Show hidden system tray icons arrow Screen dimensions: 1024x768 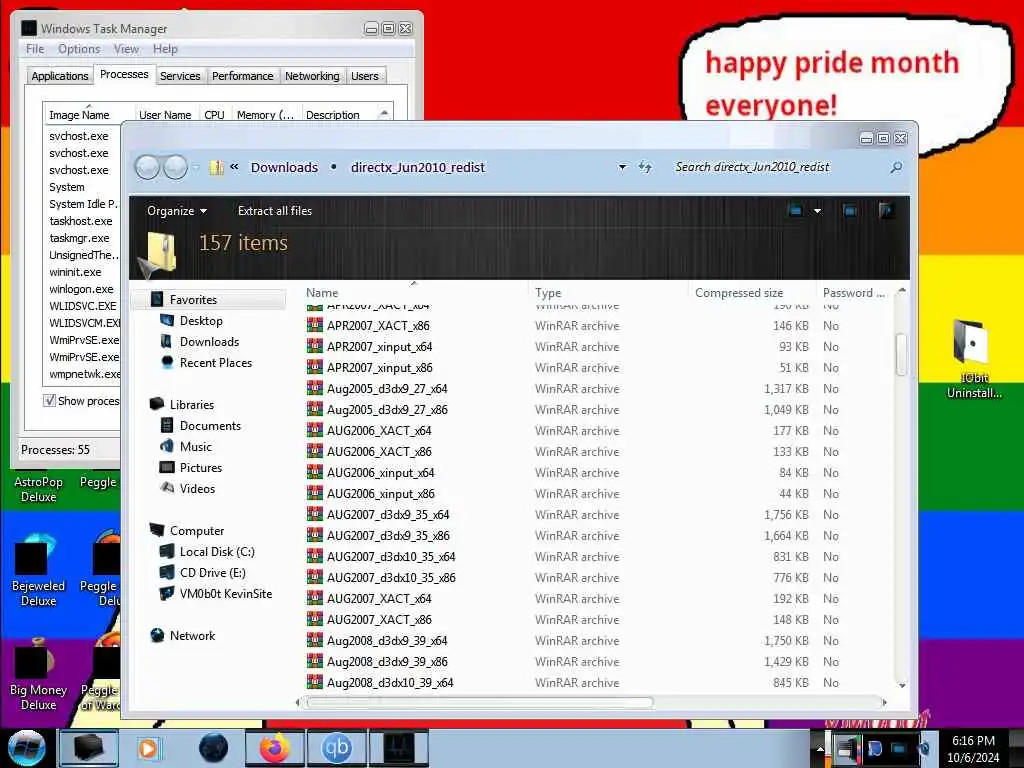tap(820, 749)
